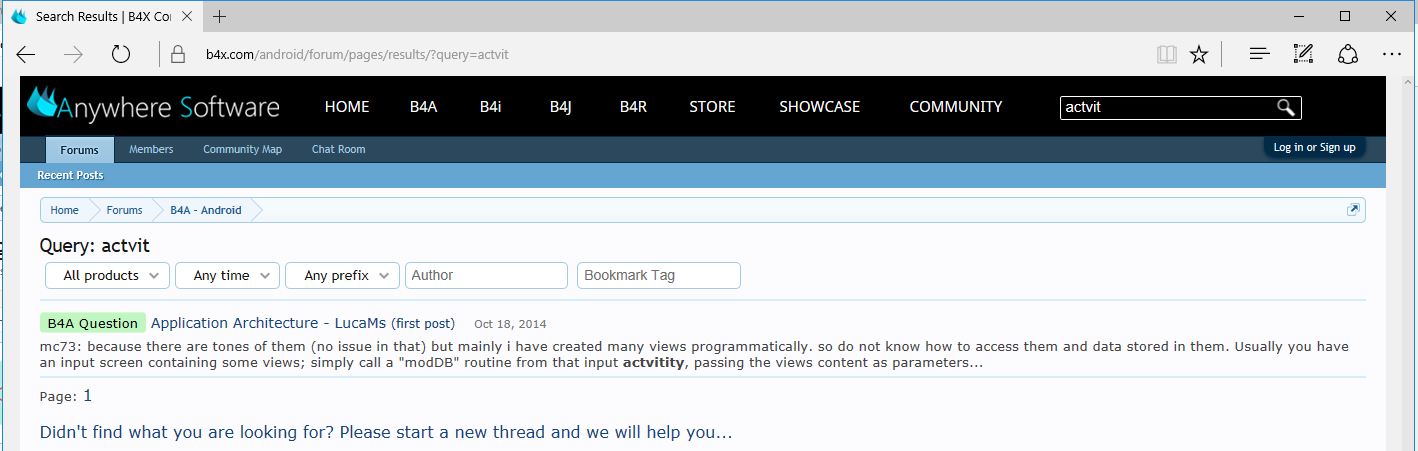Click the bold actvitity word in snippet
Viewport: 1418px width, 451px height.
[x=653, y=362]
